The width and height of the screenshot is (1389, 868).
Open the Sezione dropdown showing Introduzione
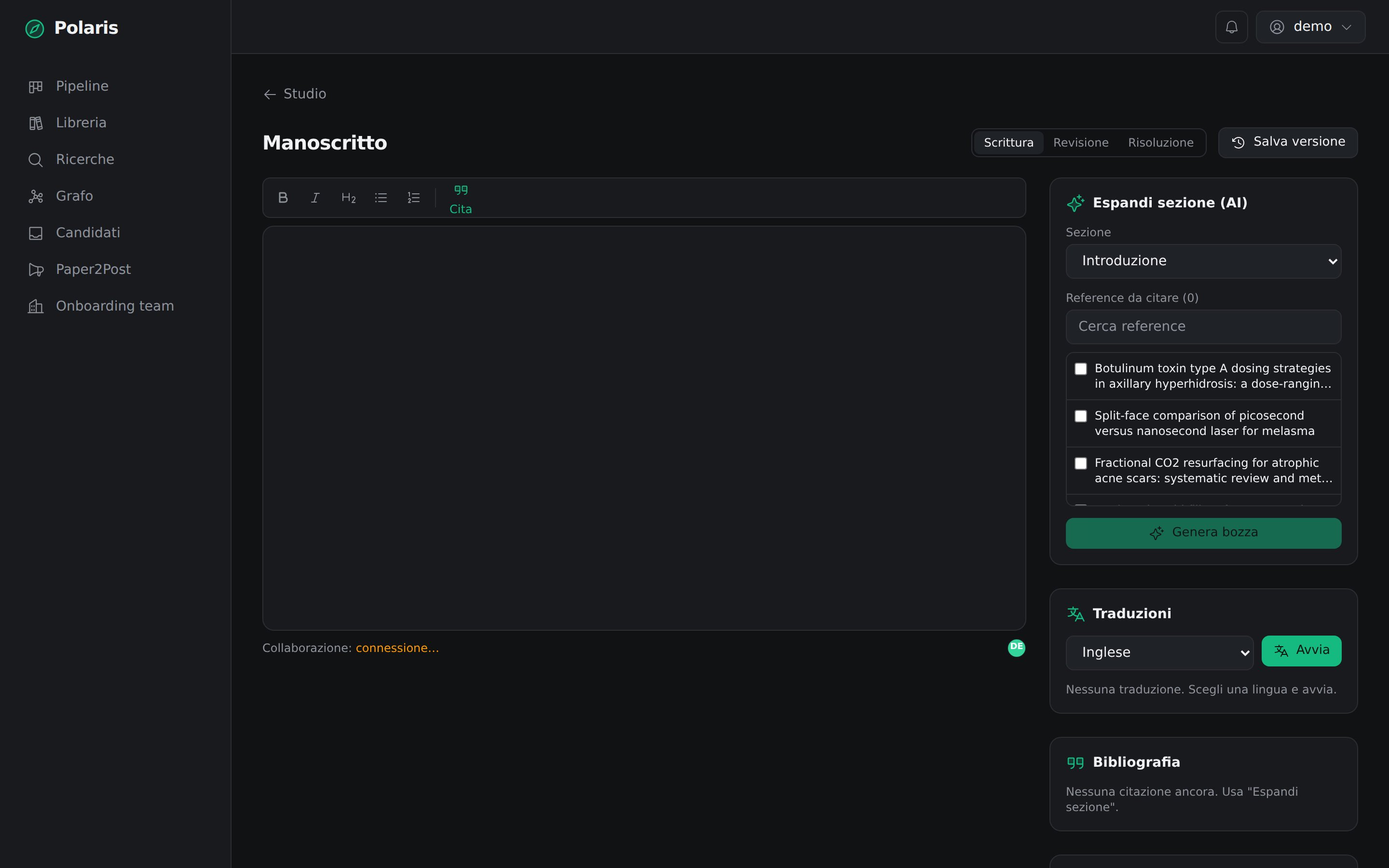(1204, 261)
